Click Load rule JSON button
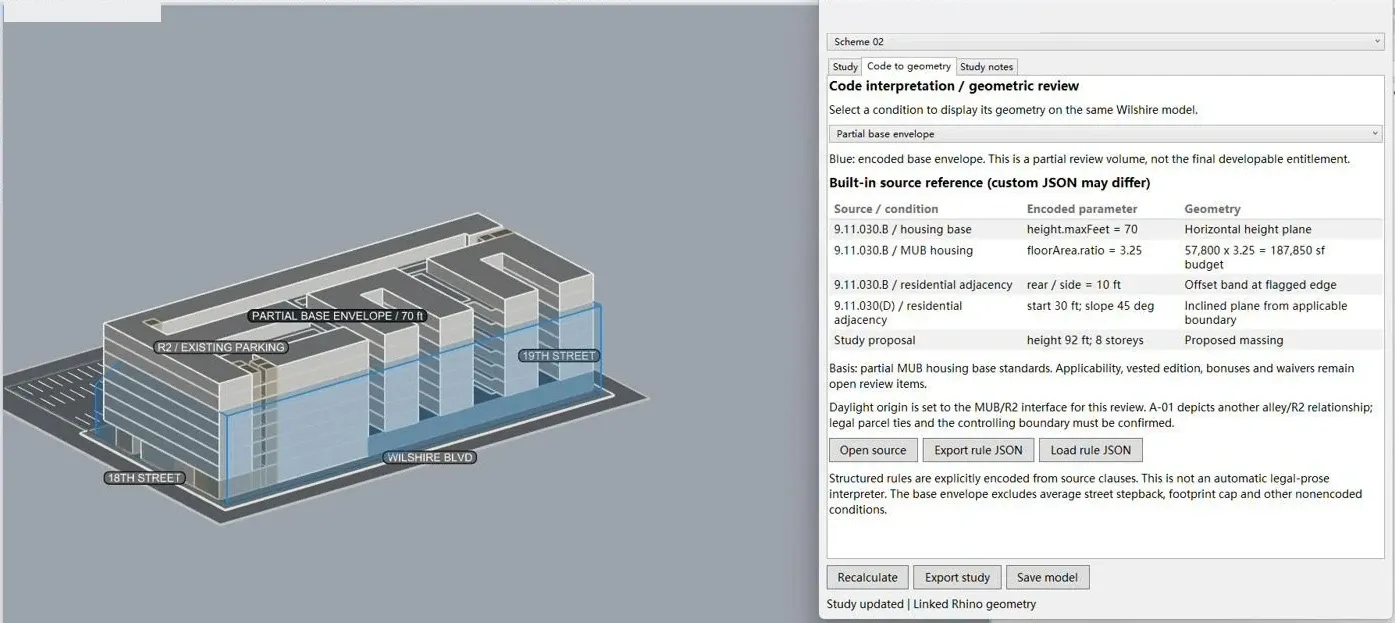Screen dimensions: 1395x623 pos(1091,450)
